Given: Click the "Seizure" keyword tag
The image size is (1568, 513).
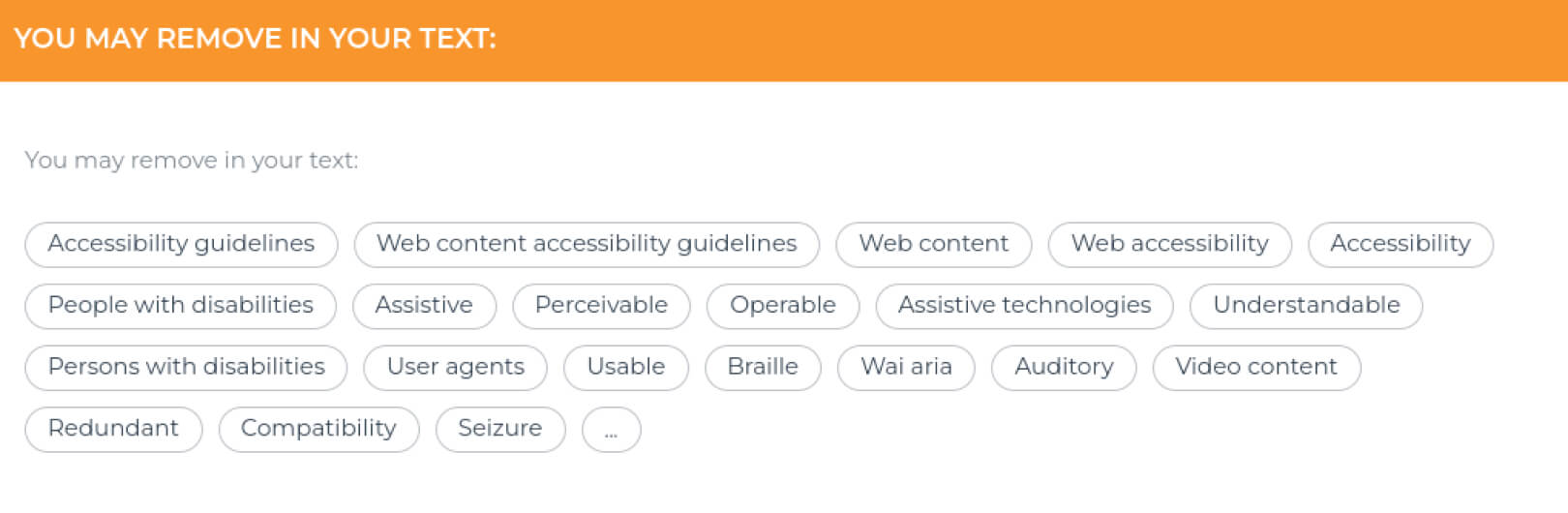Looking at the screenshot, I should pyautogui.click(x=499, y=429).
